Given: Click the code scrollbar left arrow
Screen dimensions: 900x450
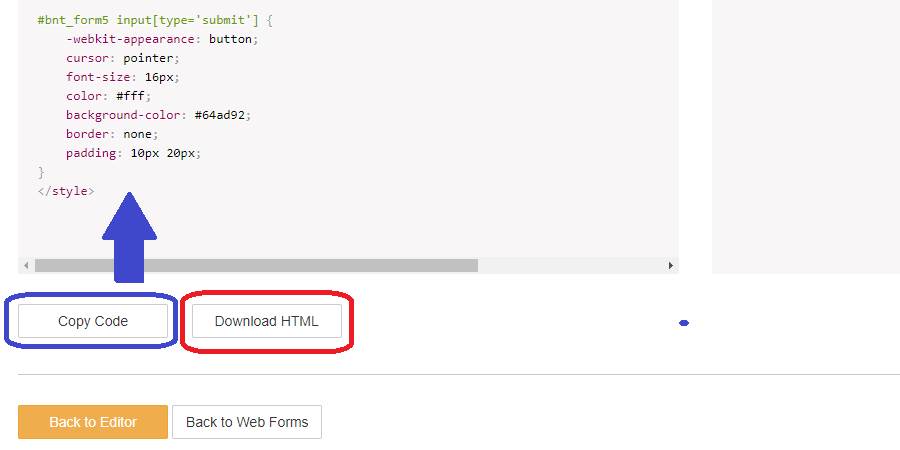Looking at the screenshot, I should (26, 265).
